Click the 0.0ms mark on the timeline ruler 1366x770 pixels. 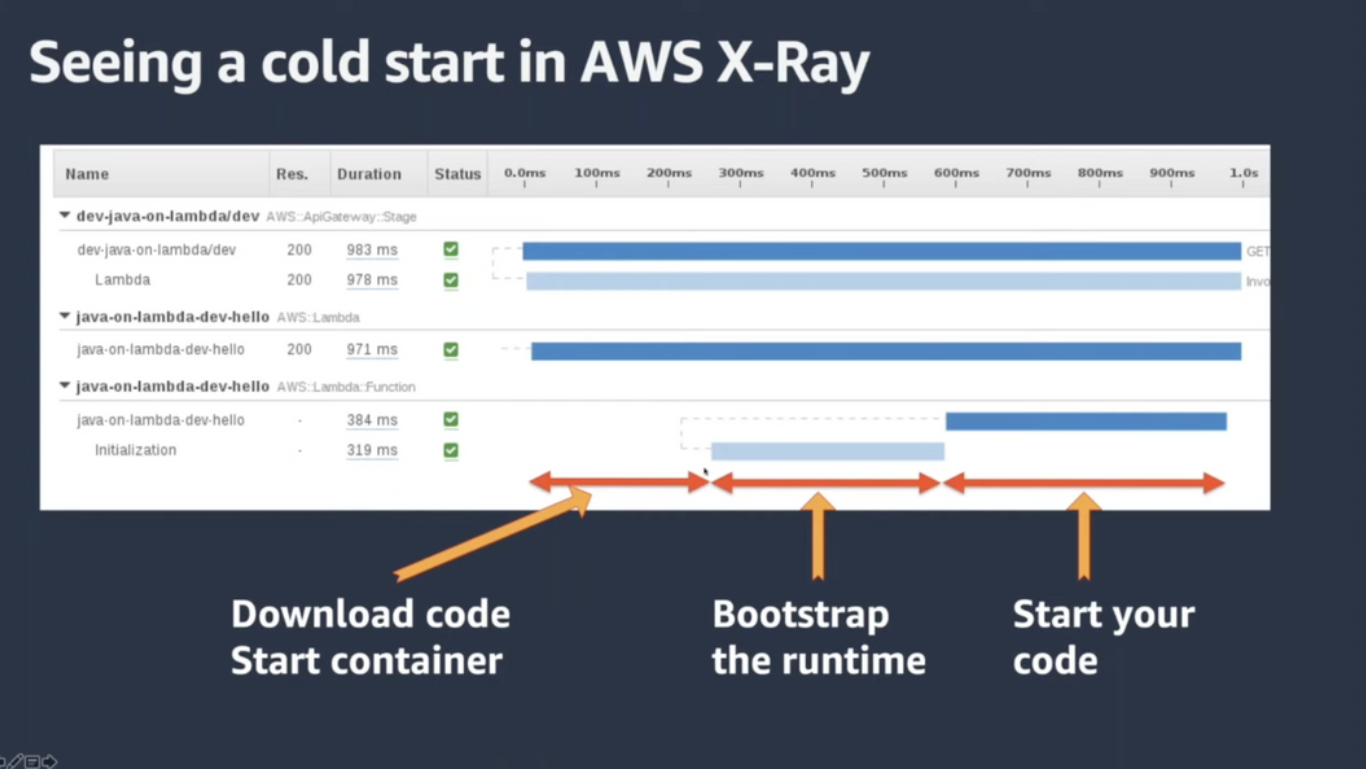[525, 174]
